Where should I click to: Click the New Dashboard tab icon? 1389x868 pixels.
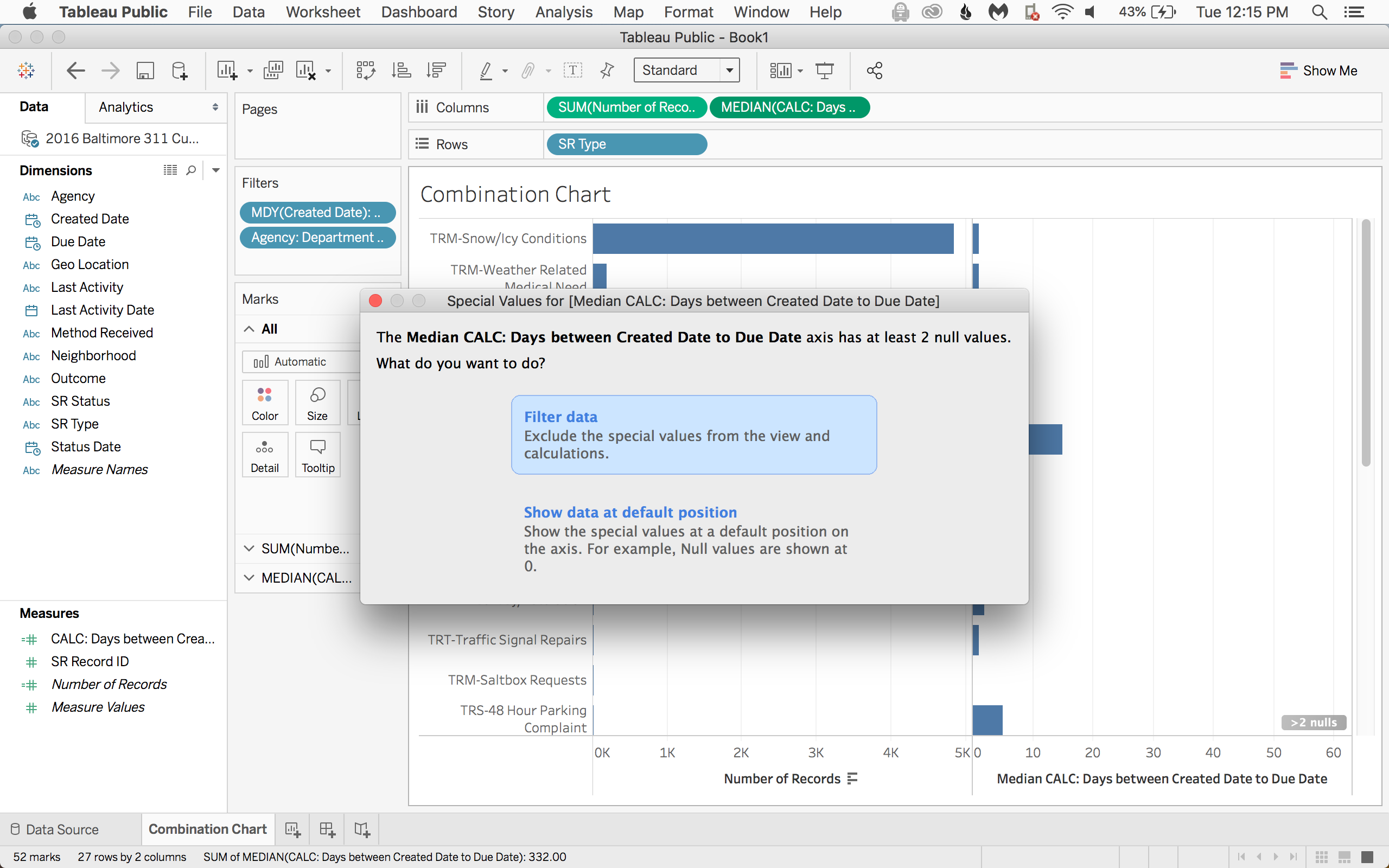327,829
